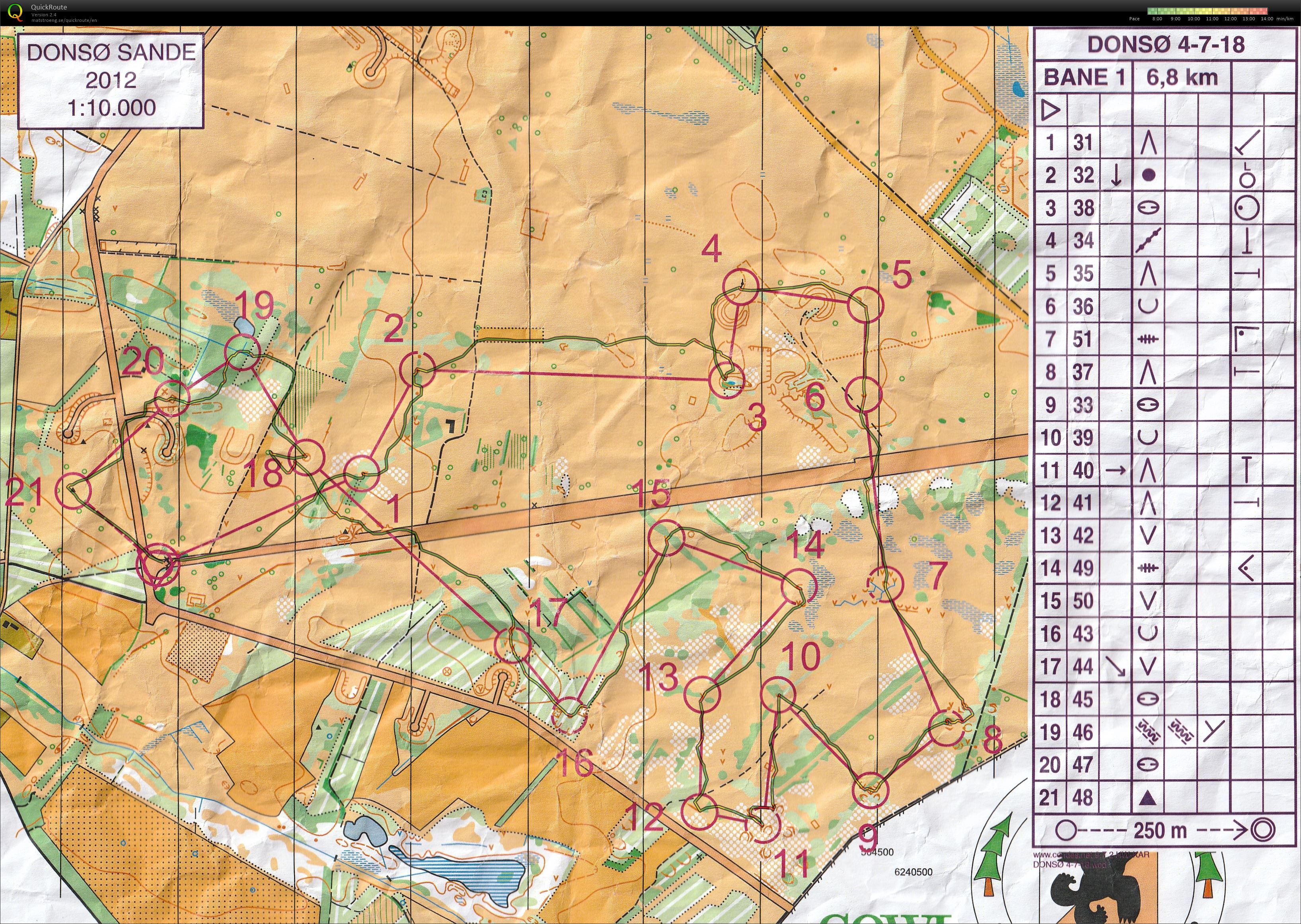
Task: Click the "8:00" pace value
Action: click(x=1157, y=19)
